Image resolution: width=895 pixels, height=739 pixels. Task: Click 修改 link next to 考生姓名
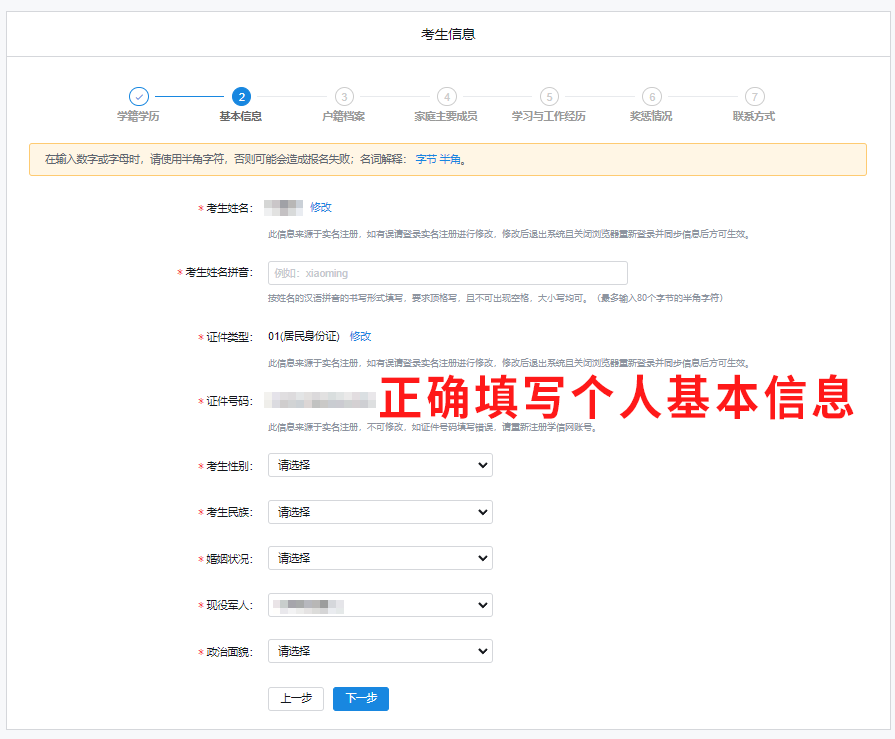click(x=320, y=207)
